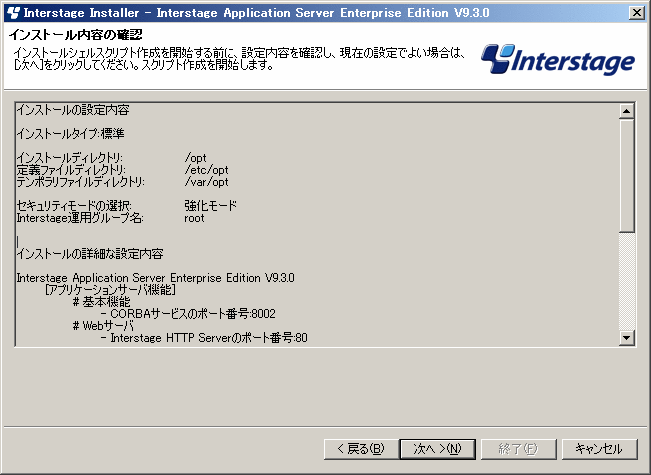Click the disabled 終了(F) button

[x=518, y=449]
